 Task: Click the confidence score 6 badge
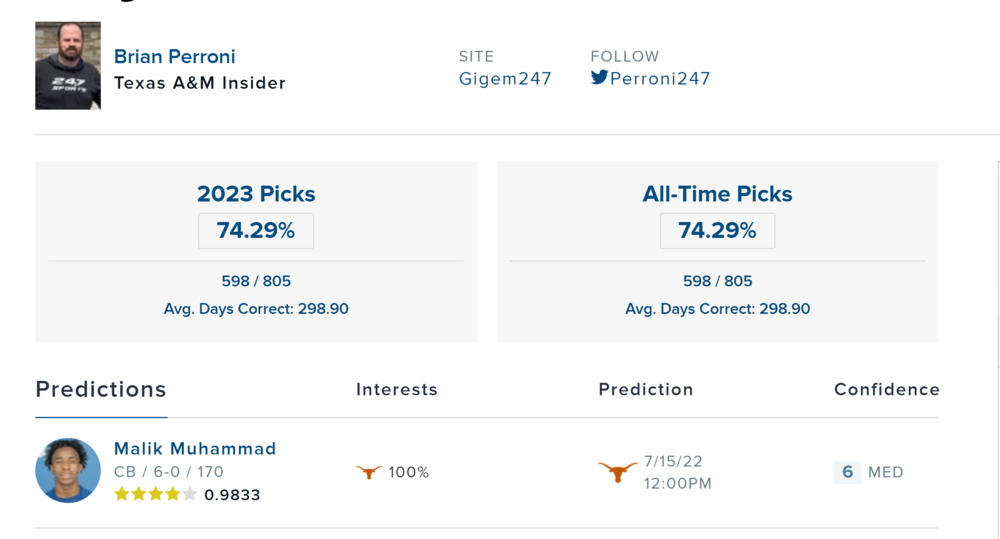tap(847, 472)
